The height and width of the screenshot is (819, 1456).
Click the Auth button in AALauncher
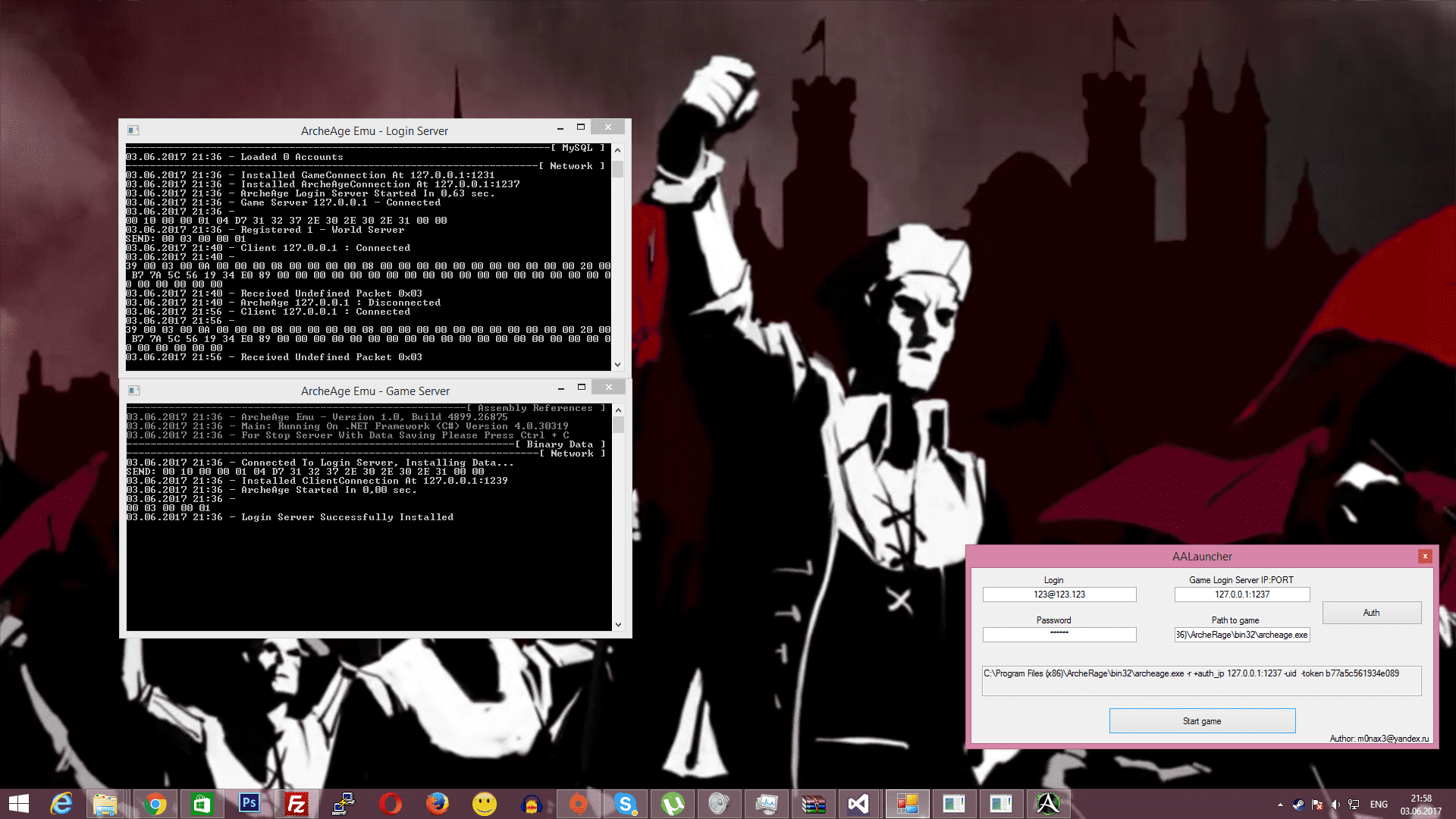tap(1371, 613)
